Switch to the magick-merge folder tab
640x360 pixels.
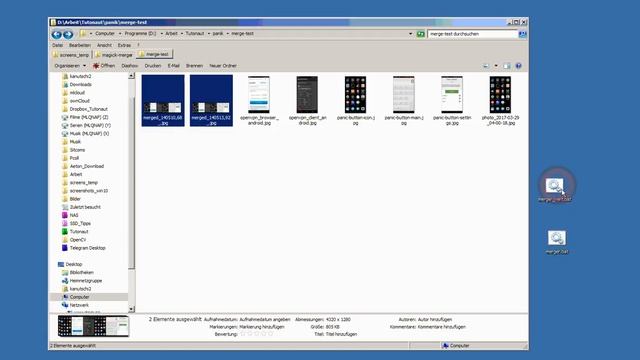click(x=114, y=55)
